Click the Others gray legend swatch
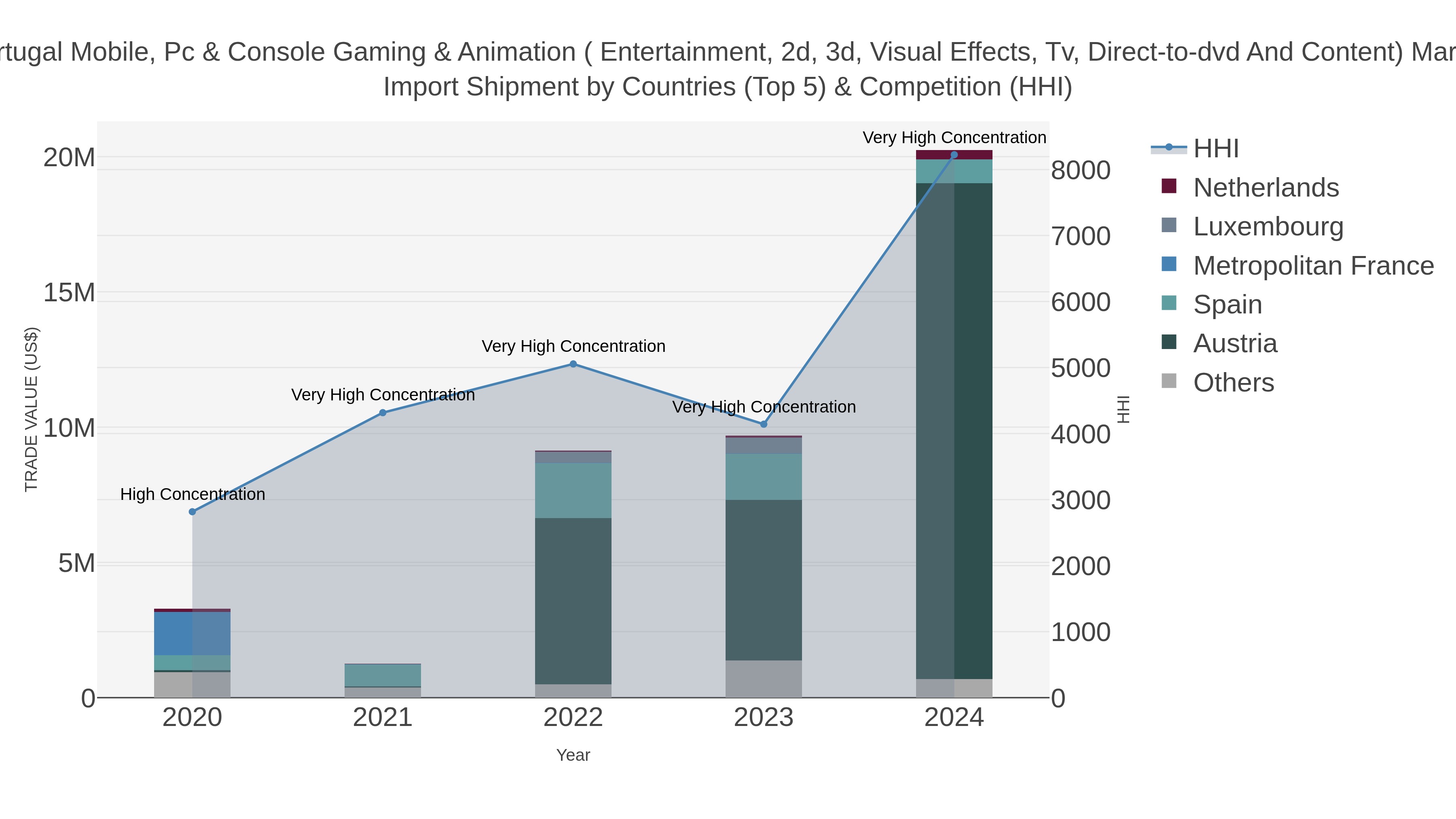The image size is (1456, 819). [x=1169, y=381]
